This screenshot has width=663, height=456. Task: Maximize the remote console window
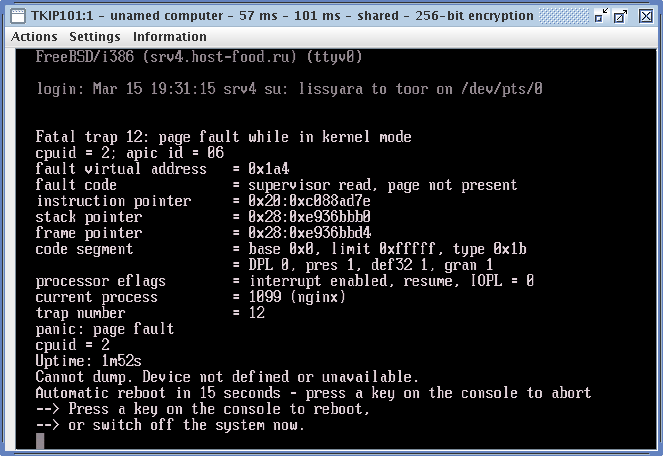tap(620, 16)
